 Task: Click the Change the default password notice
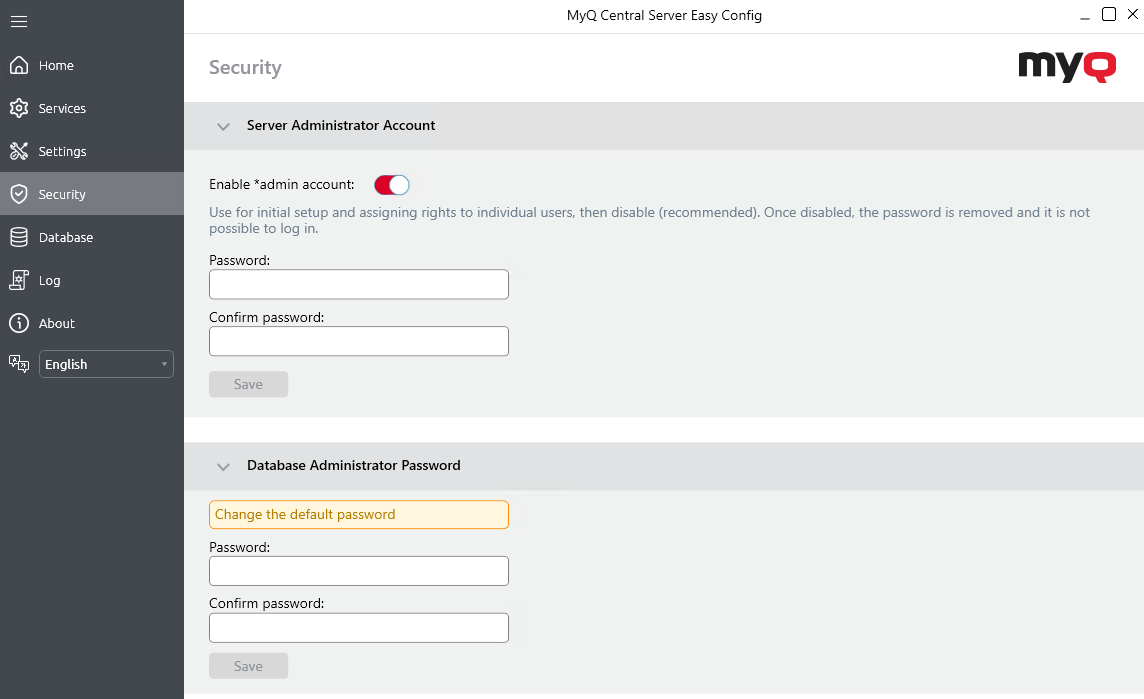pyautogui.click(x=358, y=514)
